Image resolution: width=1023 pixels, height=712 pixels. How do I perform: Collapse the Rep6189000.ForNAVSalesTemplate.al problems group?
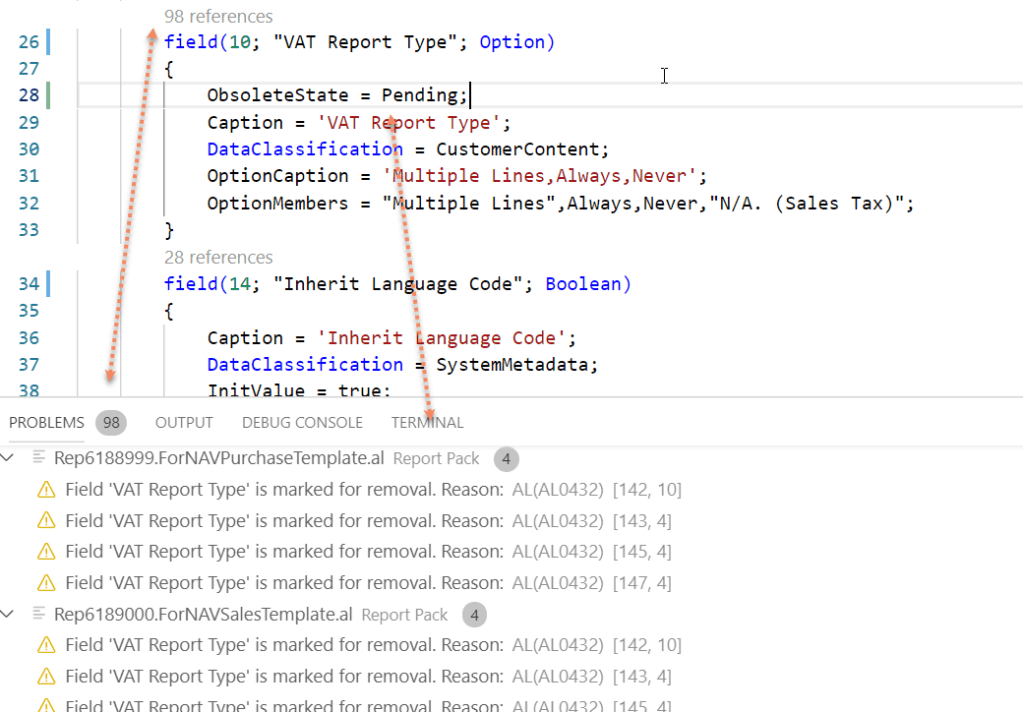[x=9, y=614]
